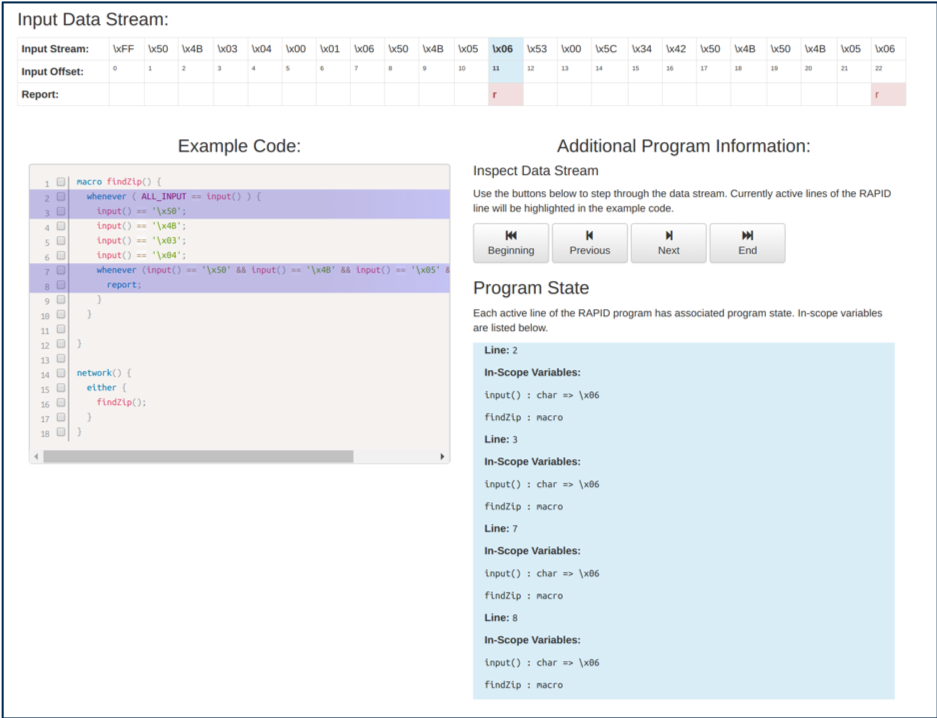Image resolution: width=937 pixels, height=718 pixels.
Task: Select the \xFF cell at offset 0
Action: [125, 49]
